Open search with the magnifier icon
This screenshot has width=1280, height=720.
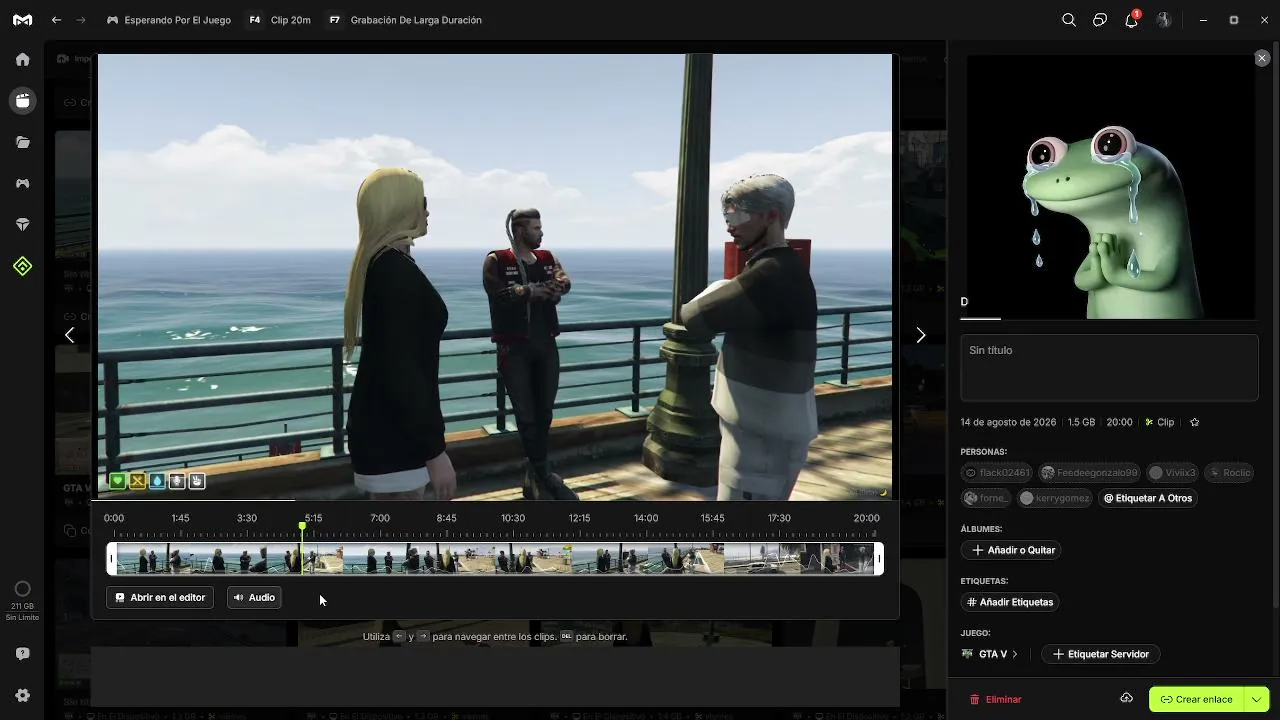coord(1069,20)
